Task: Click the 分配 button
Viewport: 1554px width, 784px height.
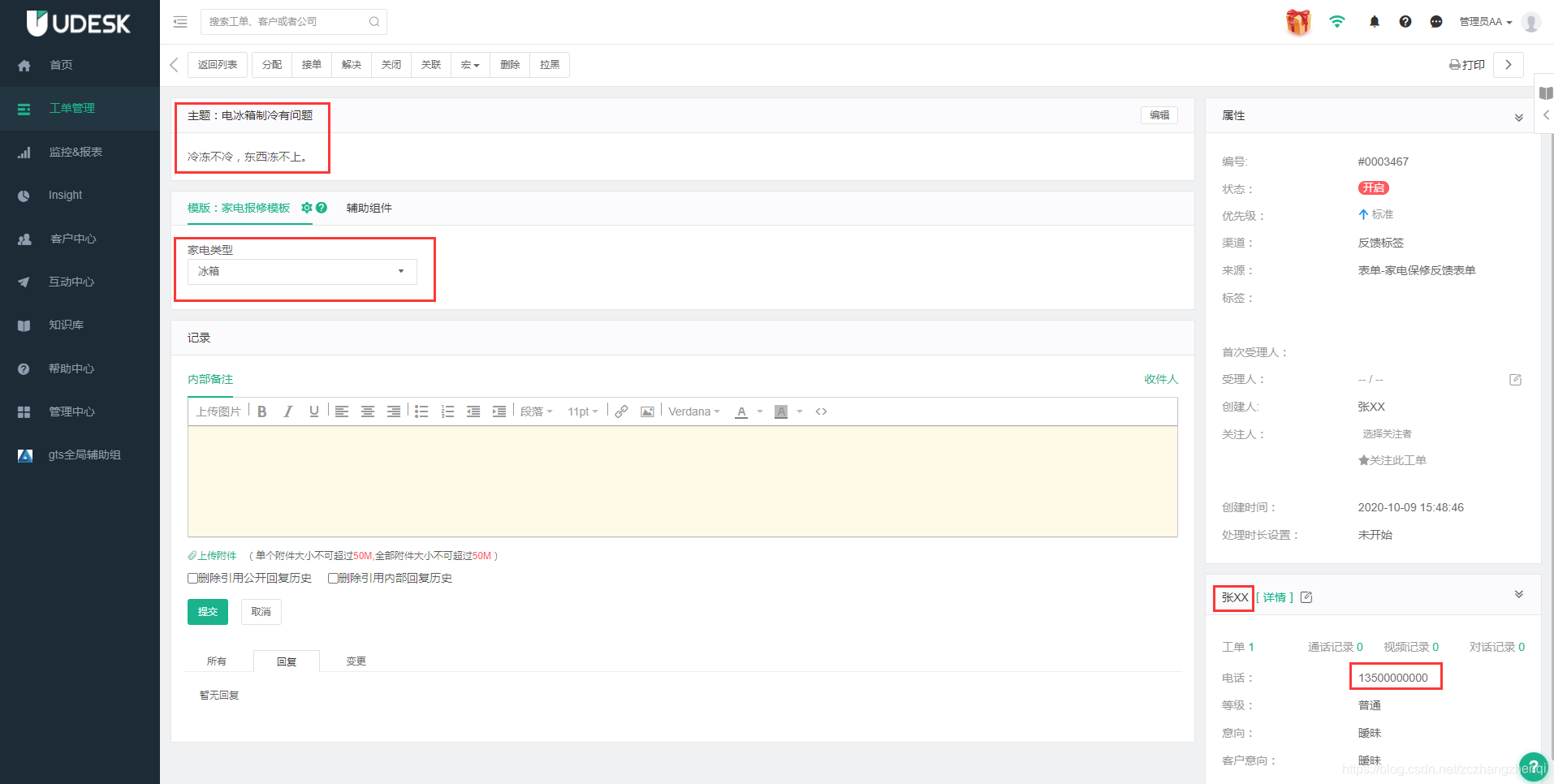Action: pos(272,65)
